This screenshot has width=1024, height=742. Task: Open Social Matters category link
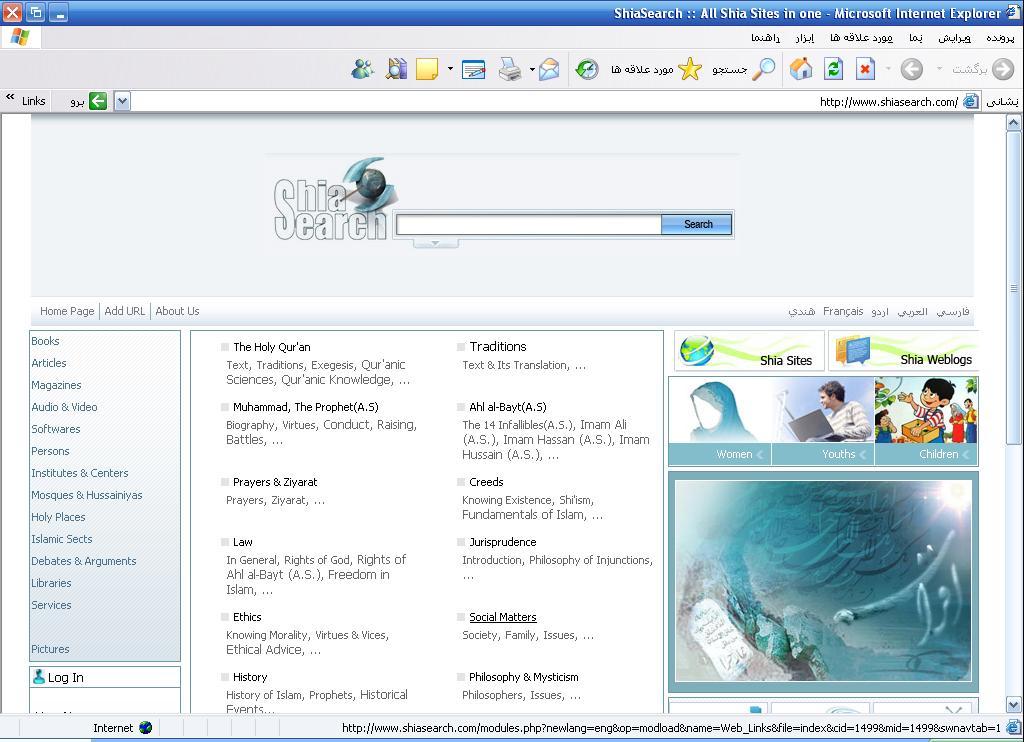pos(503,617)
